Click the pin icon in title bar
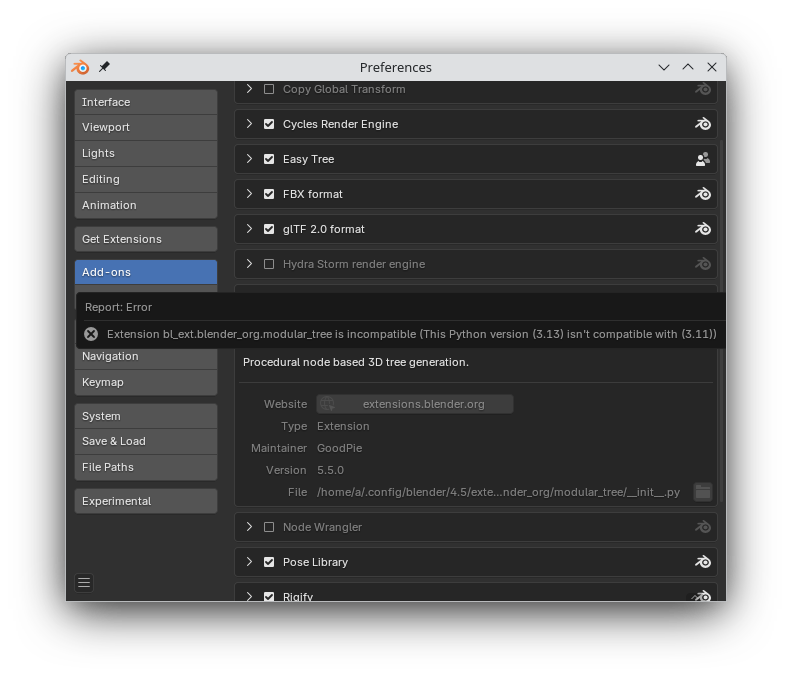The width and height of the screenshot is (792, 679). coord(104,67)
